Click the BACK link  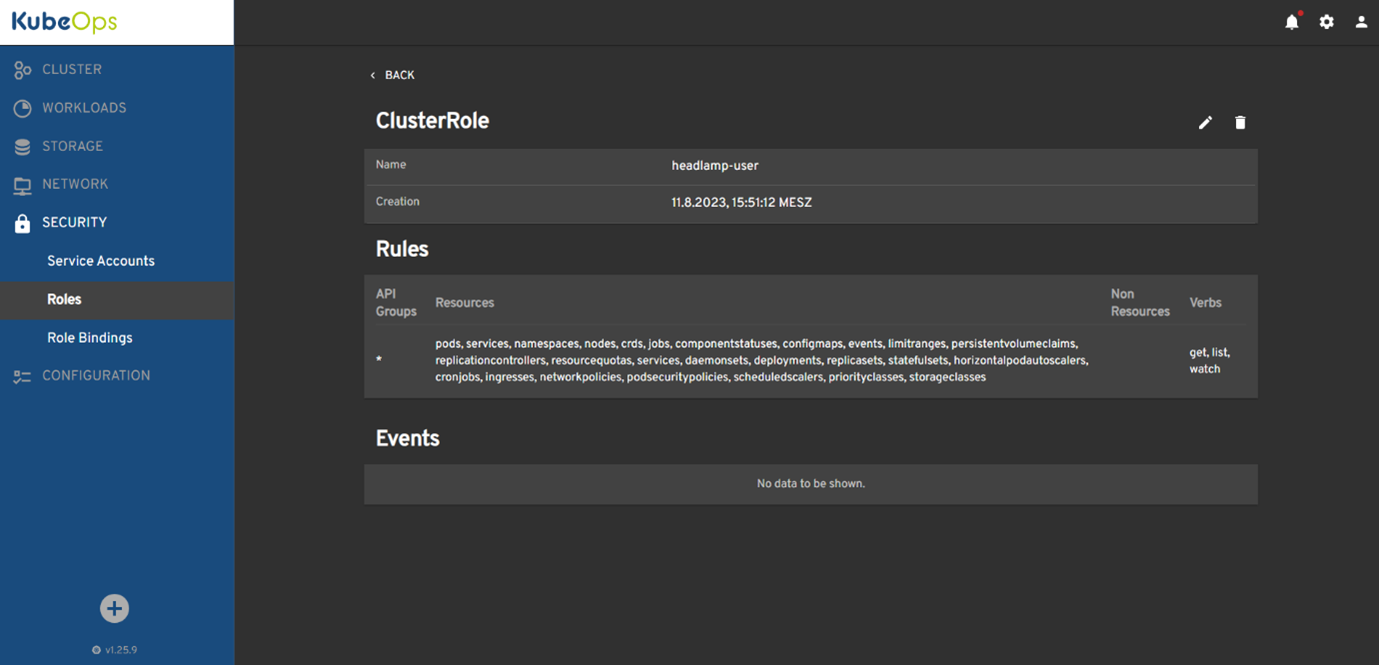(399, 75)
